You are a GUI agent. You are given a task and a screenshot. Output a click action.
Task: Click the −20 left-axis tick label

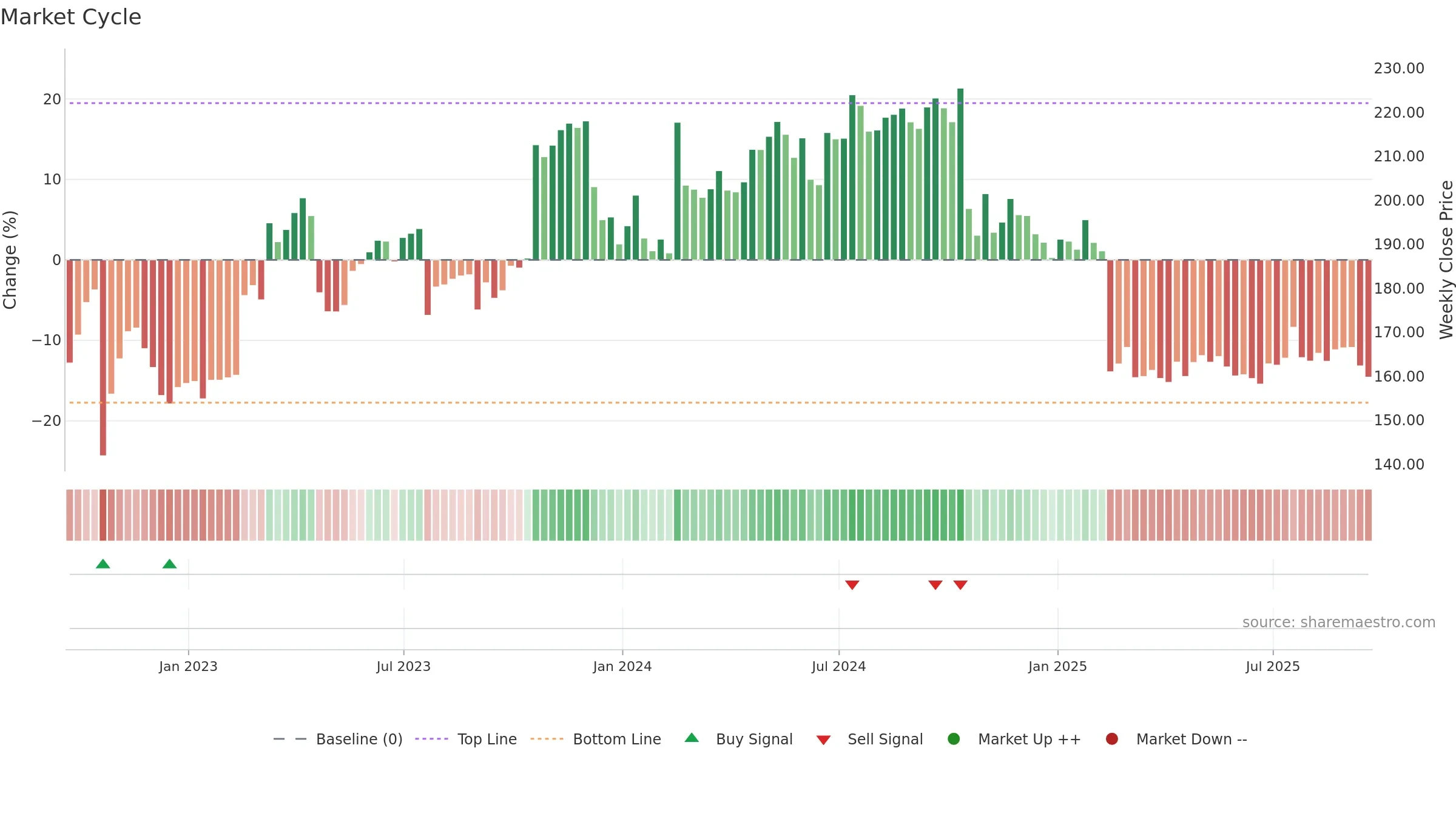(47, 421)
